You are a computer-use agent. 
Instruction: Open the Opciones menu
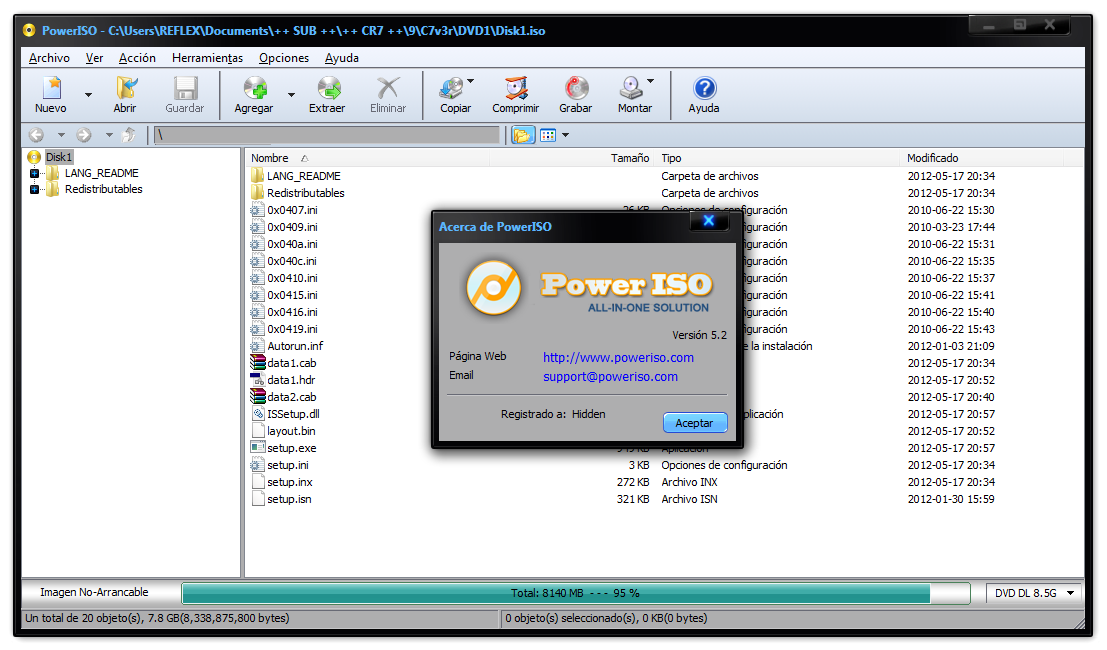284,58
